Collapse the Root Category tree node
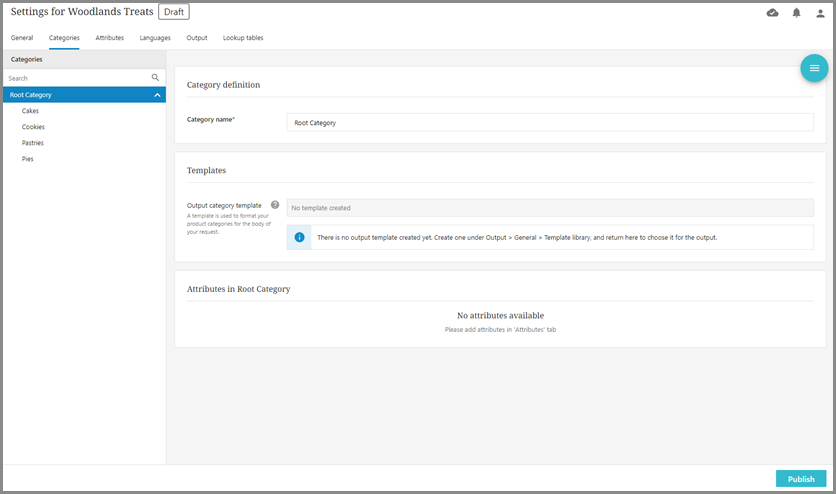This screenshot has width=836, height=494. pos(157,95)
